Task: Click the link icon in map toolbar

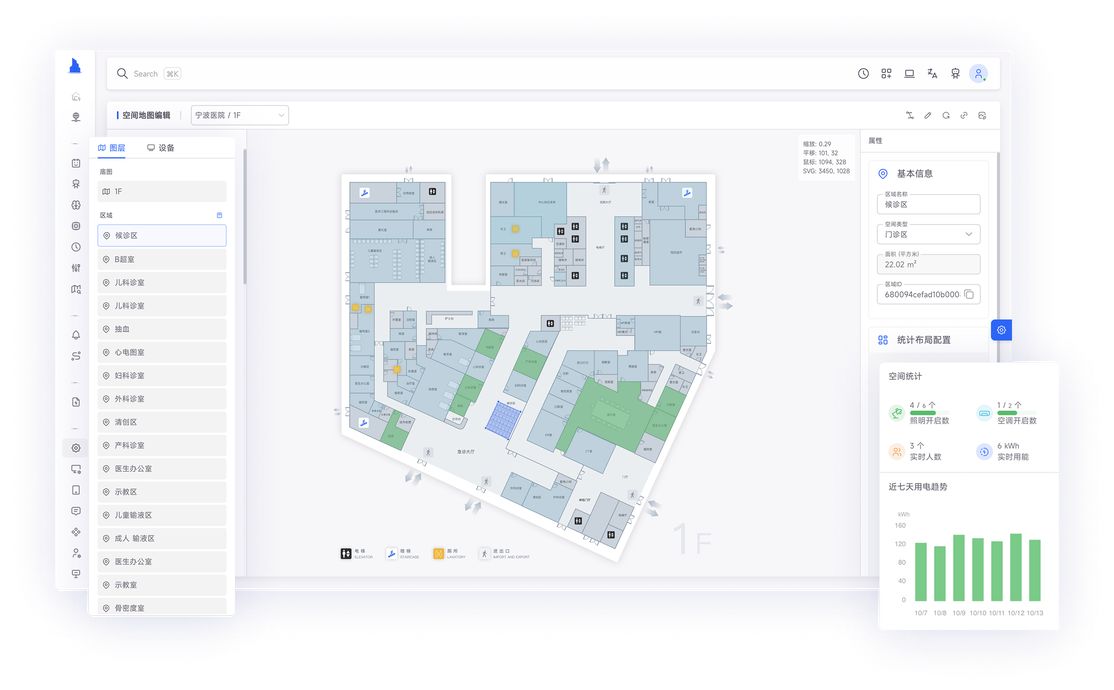Action: point(964,115)
